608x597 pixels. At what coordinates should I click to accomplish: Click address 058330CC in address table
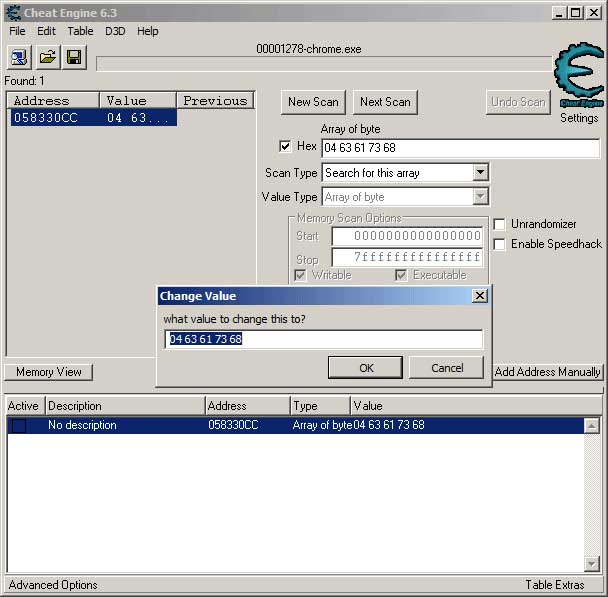click(x=233, y=425)
